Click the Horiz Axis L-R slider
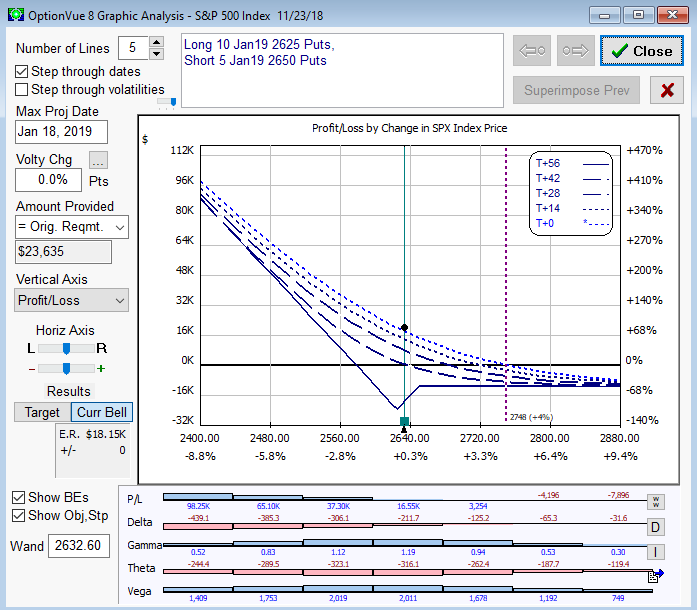Image resolution: width=697 pixels, height=610 pixels. [67, 348]
